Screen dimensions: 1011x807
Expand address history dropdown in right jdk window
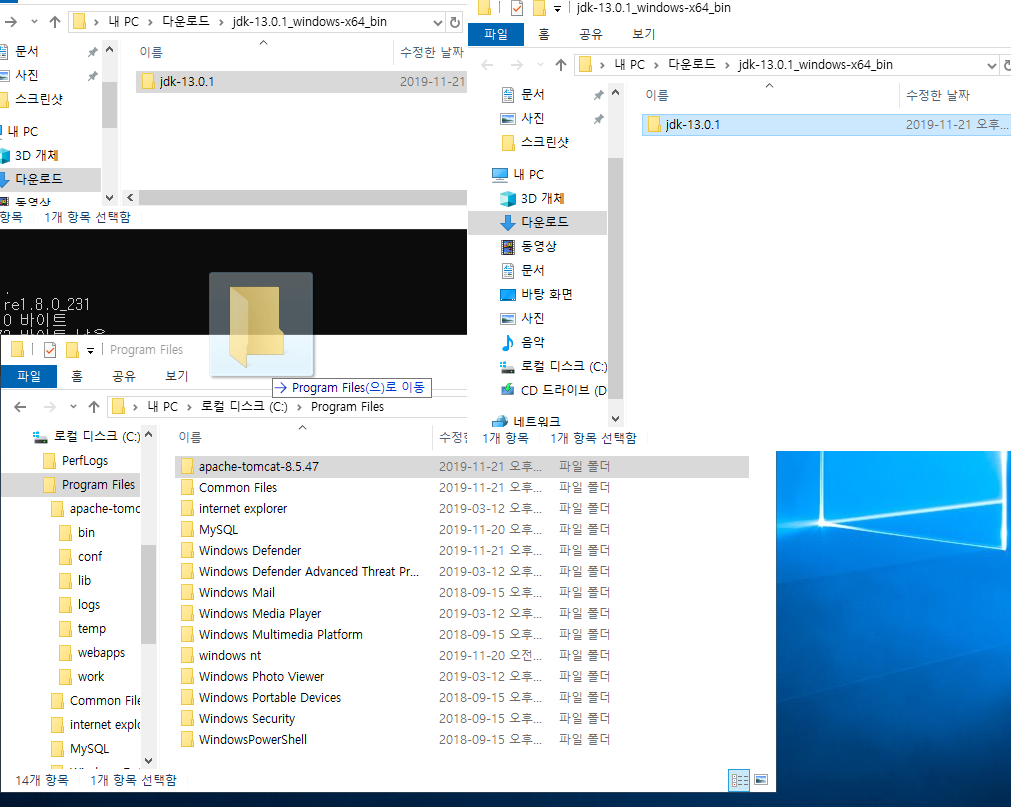pos(992,65)
